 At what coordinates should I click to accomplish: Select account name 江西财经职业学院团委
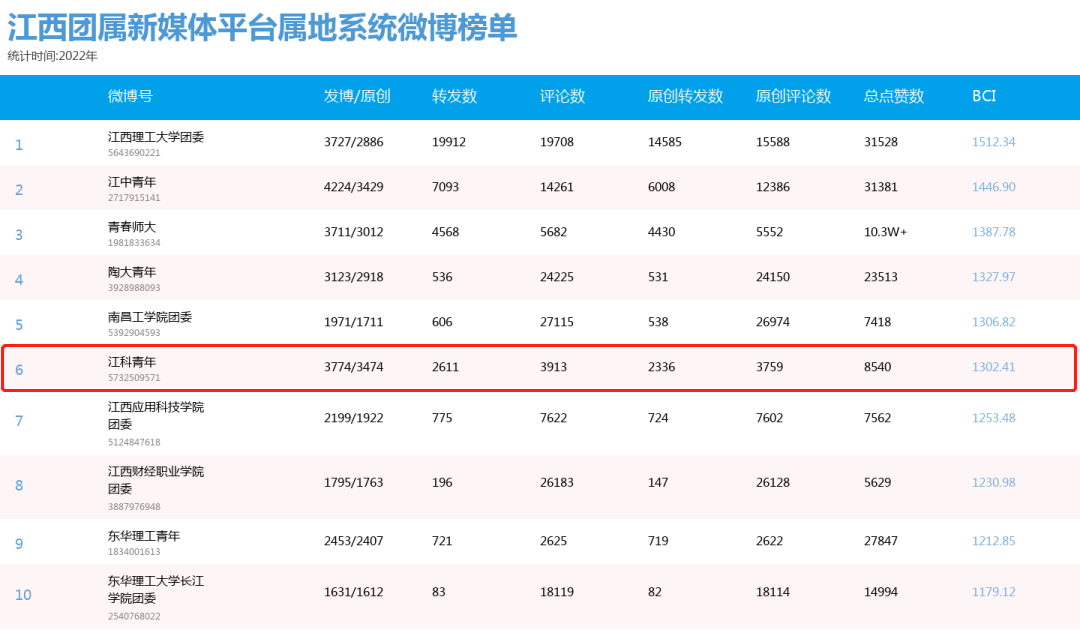click(156, 480)
